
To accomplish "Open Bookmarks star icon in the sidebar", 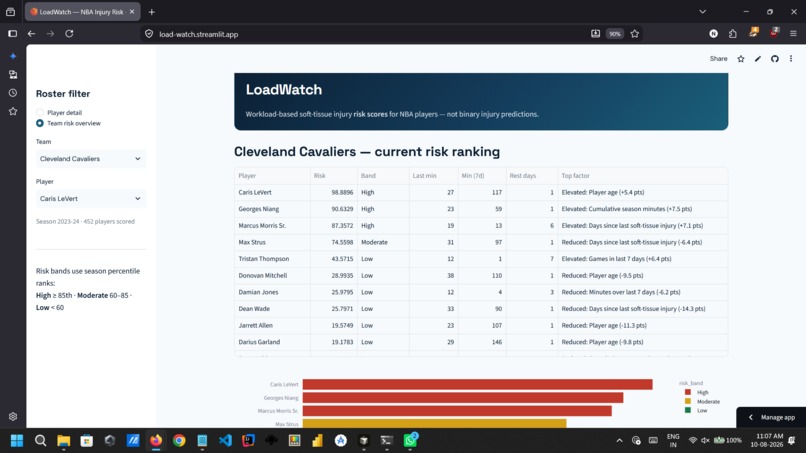I will pyautogui.click(x=13, y=112).
